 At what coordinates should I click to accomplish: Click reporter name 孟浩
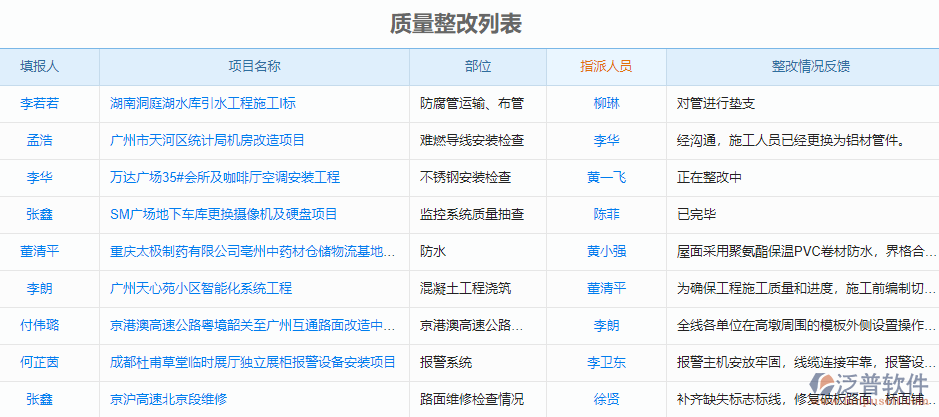(40, 140)
